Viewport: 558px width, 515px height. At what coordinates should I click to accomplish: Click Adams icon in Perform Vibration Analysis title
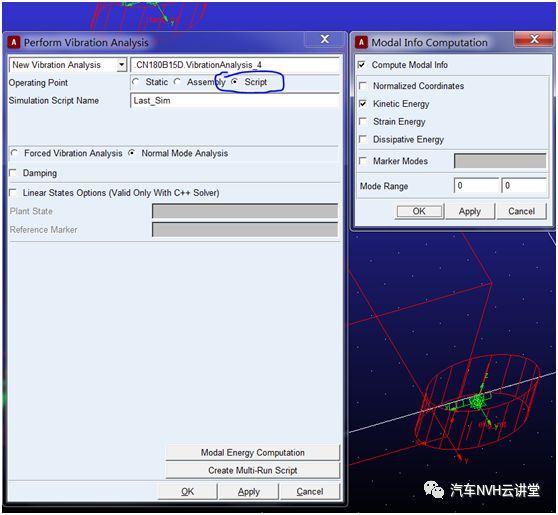coord(14,43)
